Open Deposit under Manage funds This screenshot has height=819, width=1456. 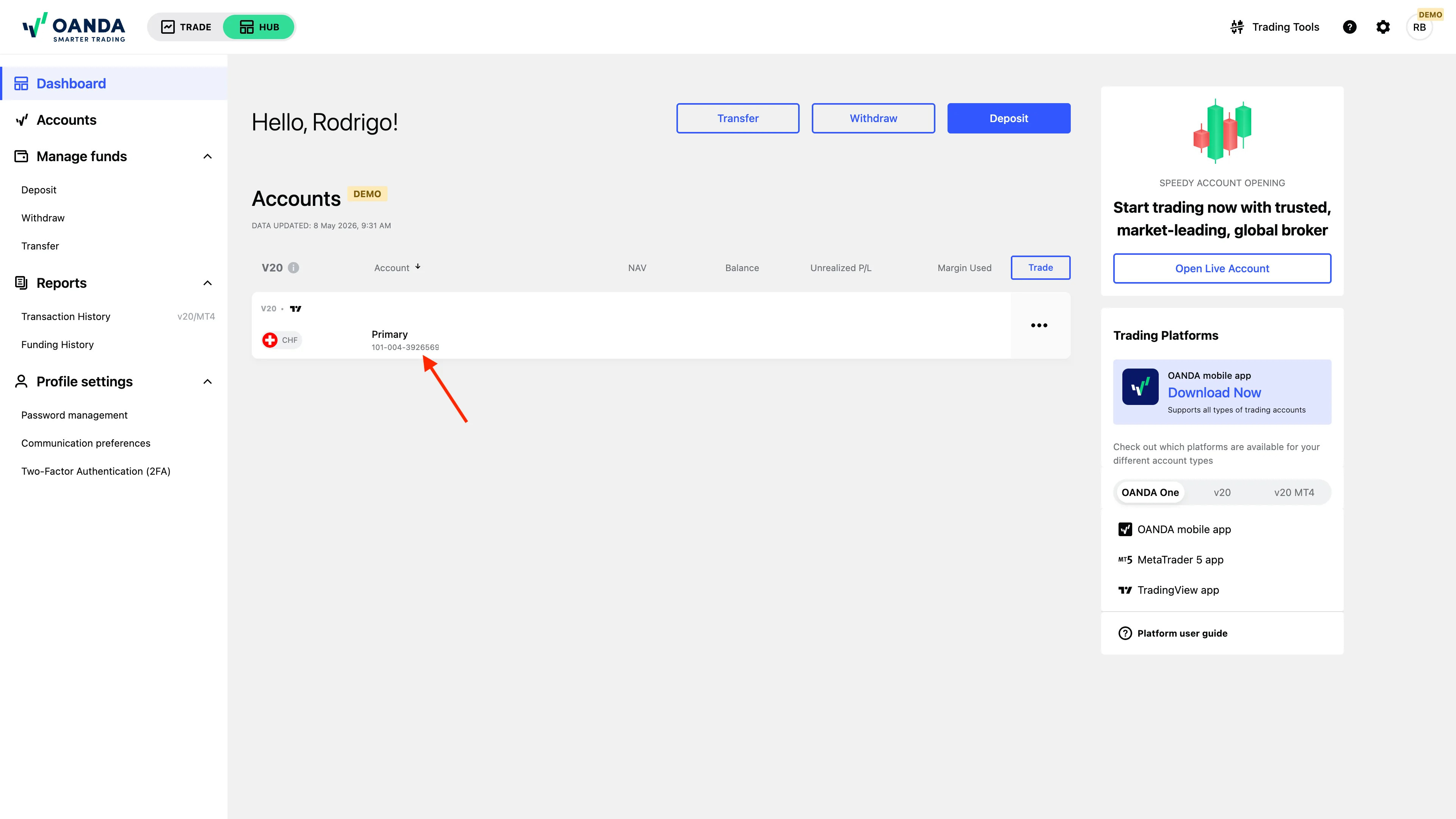click(x=38, y=190)
